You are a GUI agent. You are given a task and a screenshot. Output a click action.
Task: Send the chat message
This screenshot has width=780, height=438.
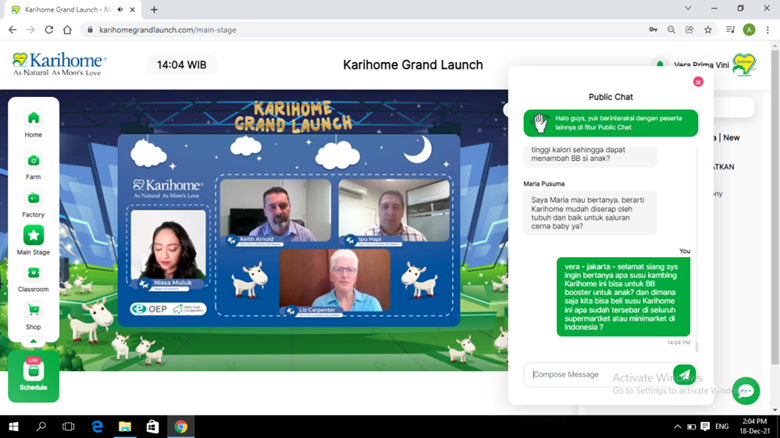[684, 374]
